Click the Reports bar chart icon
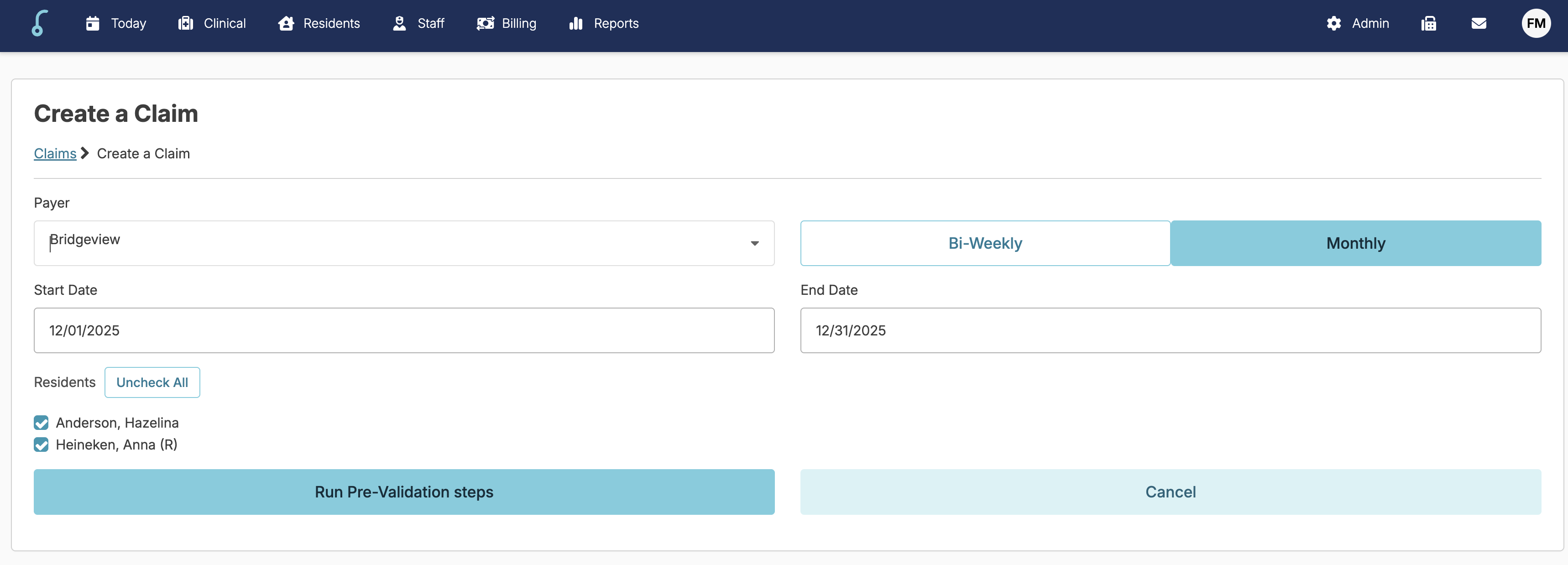Screen dimensions: 1568x565 click(576, 23)
